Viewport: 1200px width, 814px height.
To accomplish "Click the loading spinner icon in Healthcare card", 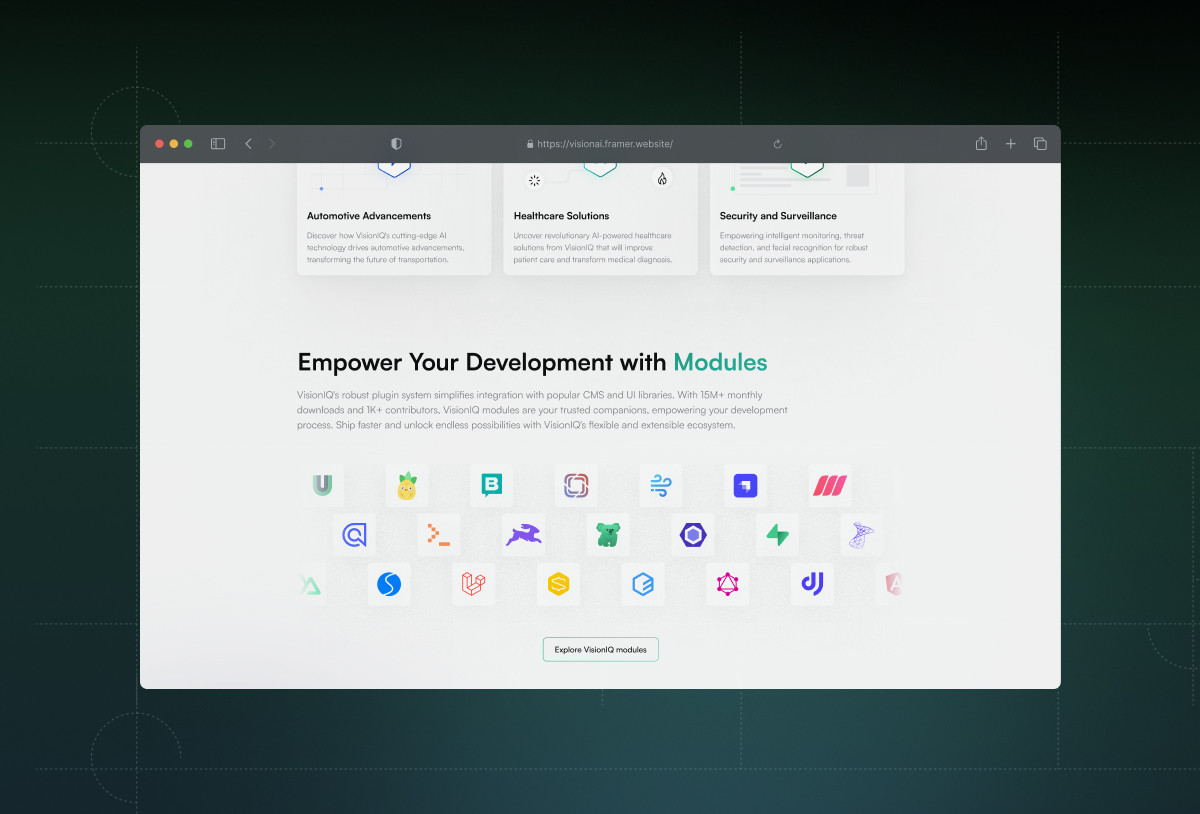I will pos(534,181).
